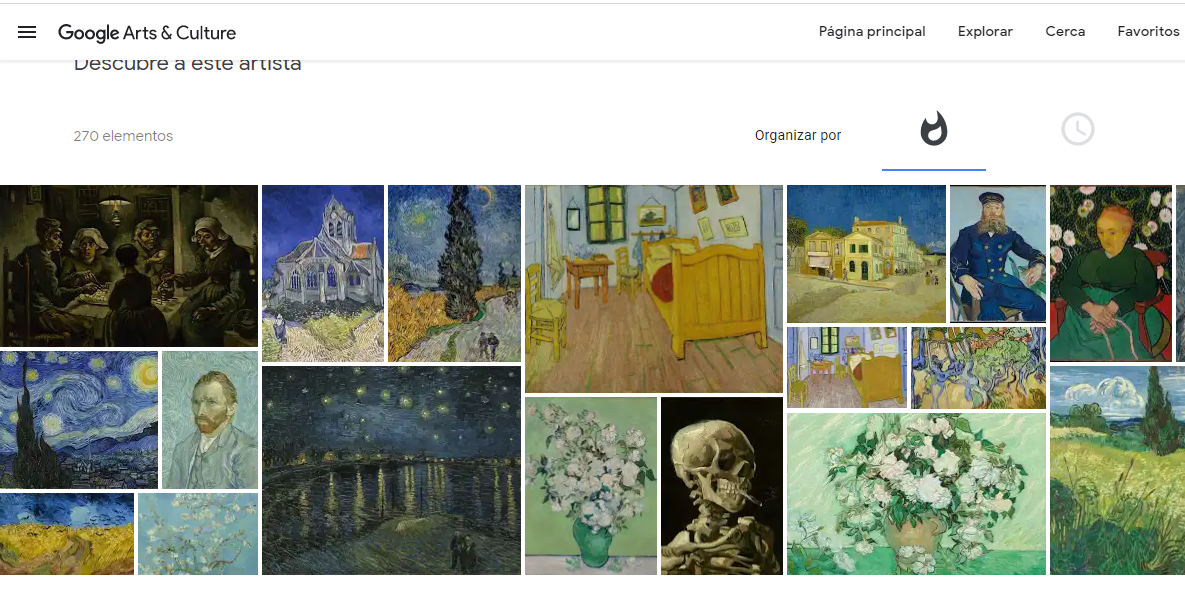The height and width of the screenshot is (611, 1185).
Task: Open The Potato Eaters painting
Action: 128,265
